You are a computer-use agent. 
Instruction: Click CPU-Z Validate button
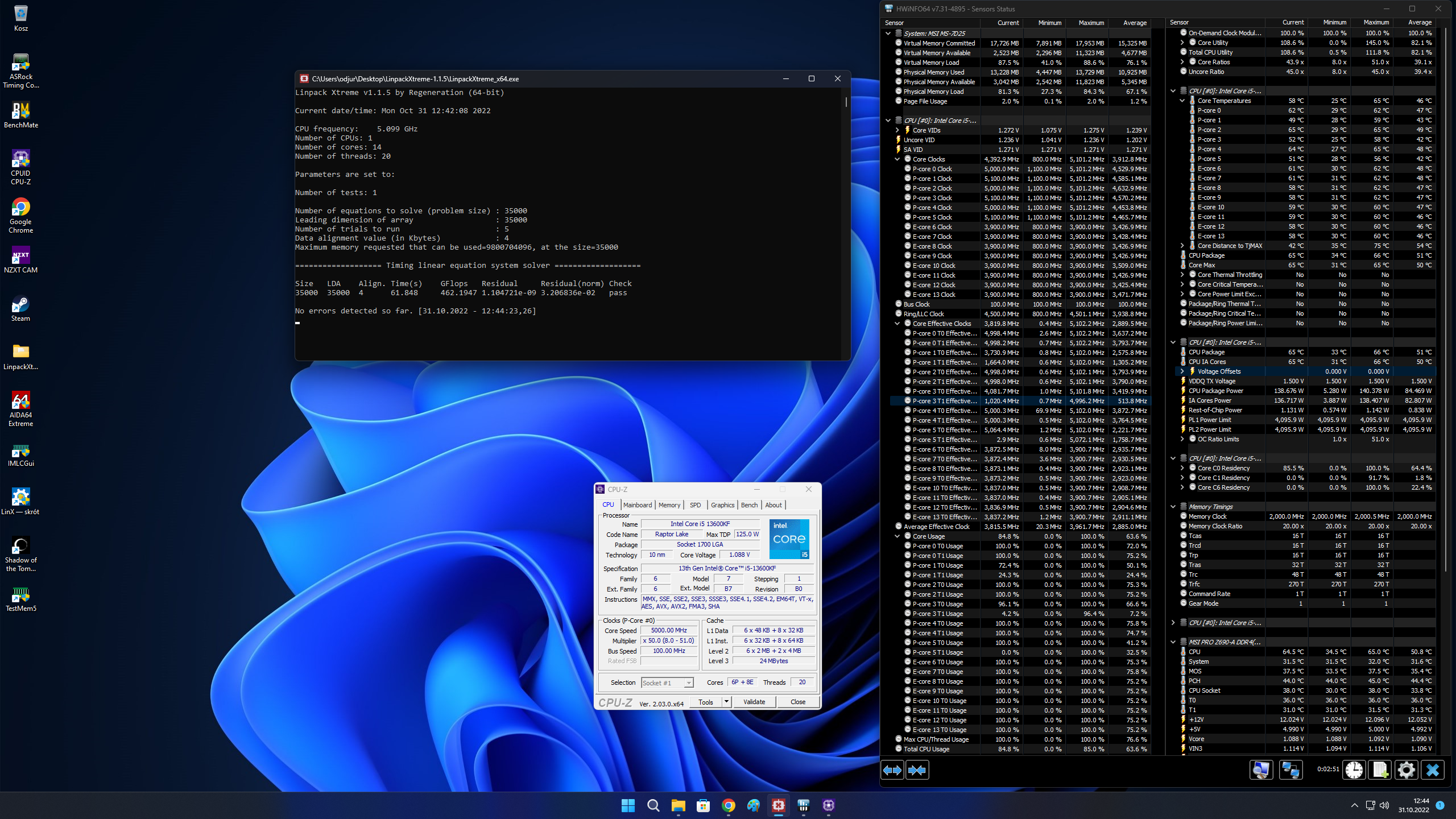[754, 702]
